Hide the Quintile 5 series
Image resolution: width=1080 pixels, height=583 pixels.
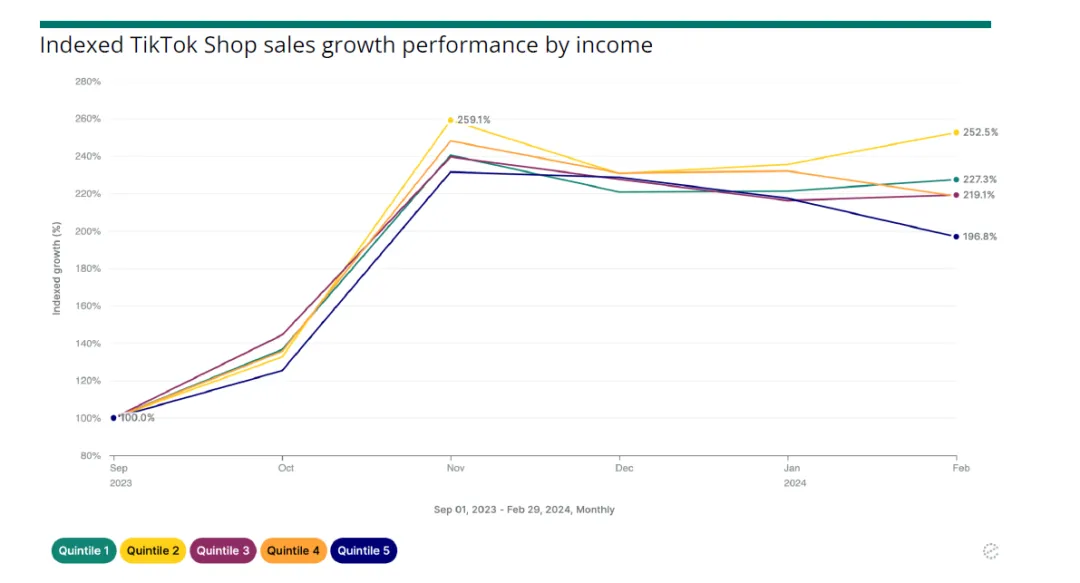(x=363, y=551)
